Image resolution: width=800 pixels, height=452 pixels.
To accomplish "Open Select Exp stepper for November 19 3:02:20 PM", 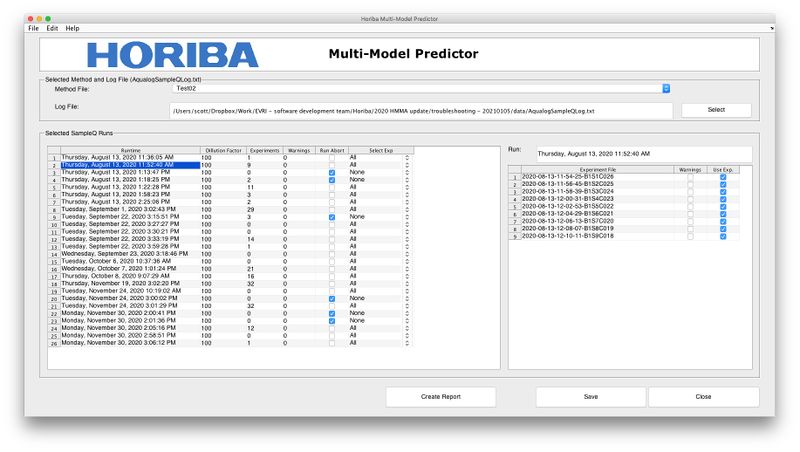I will tap(407, 284).
